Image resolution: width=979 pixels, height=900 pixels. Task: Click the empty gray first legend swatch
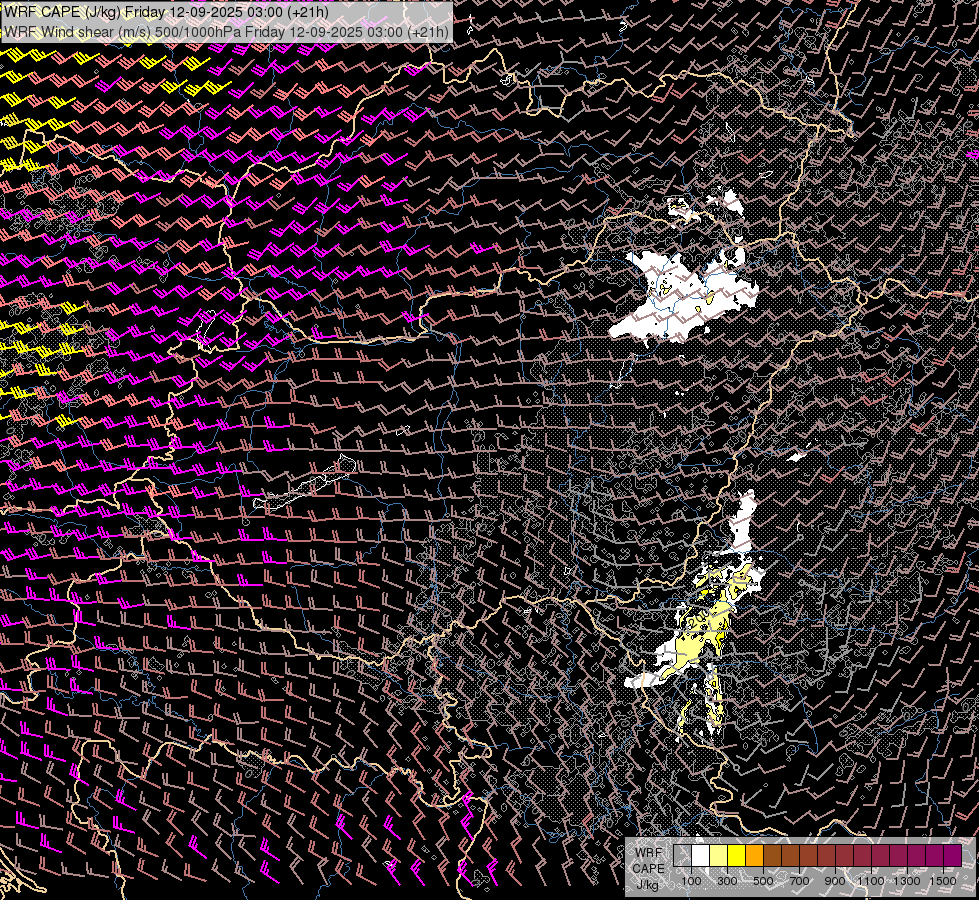pyautogui.click(x=682, y=855)
